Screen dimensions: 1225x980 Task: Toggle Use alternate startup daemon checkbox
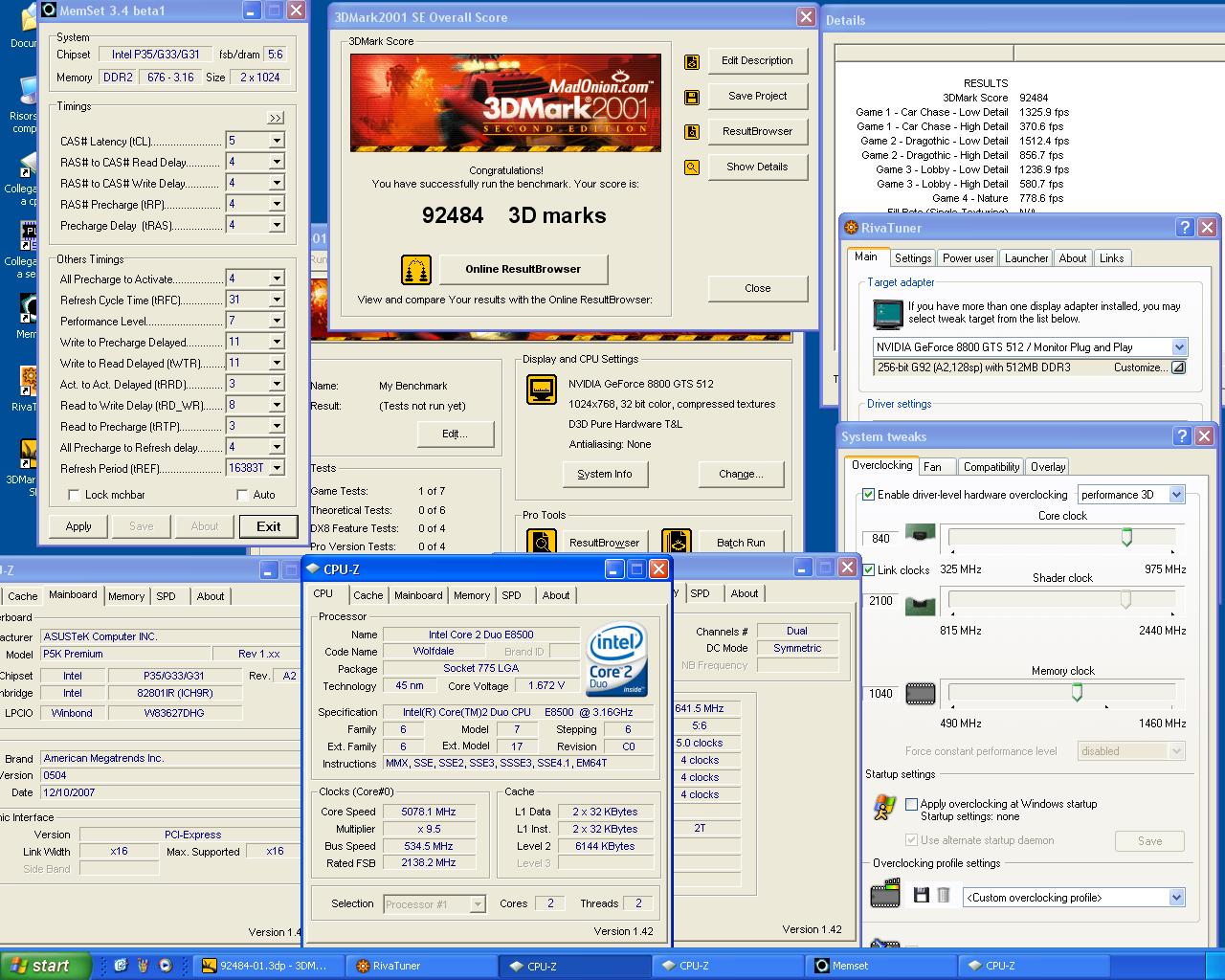(911, 840)
